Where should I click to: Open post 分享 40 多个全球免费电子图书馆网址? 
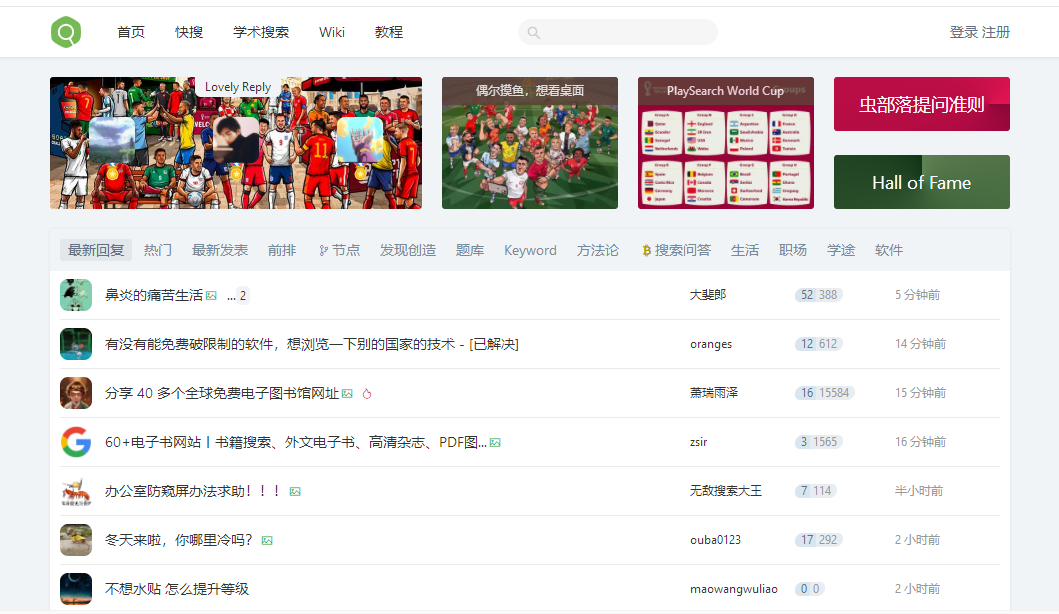click(222, 393)
